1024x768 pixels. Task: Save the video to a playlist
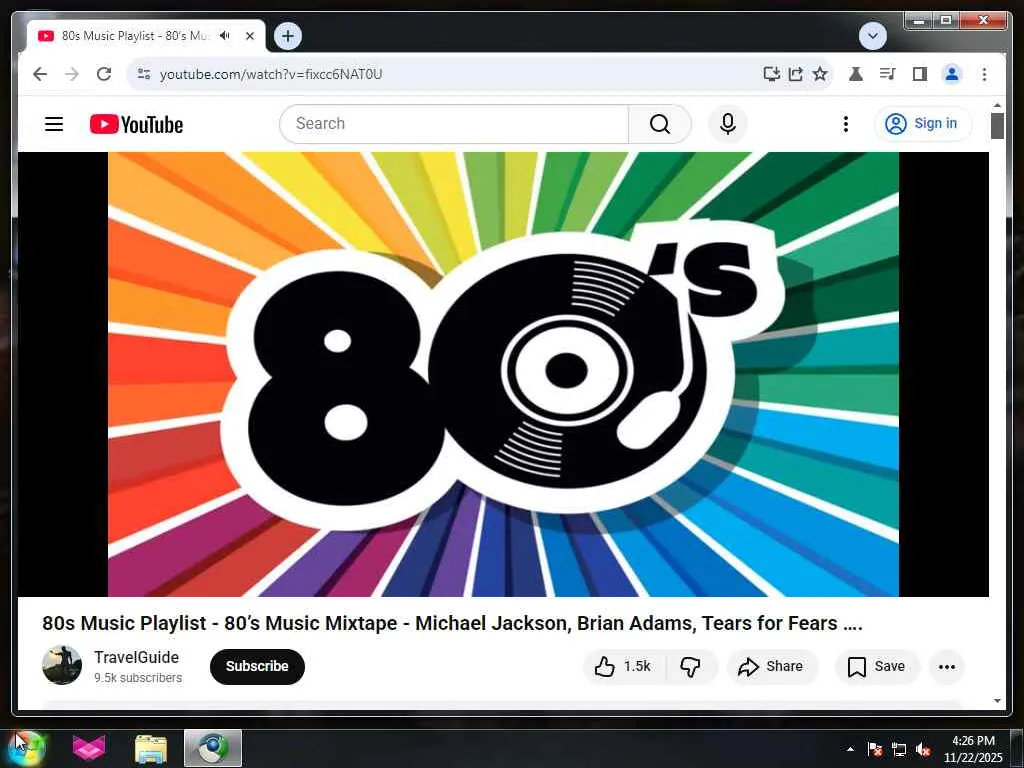click(876, 666)
